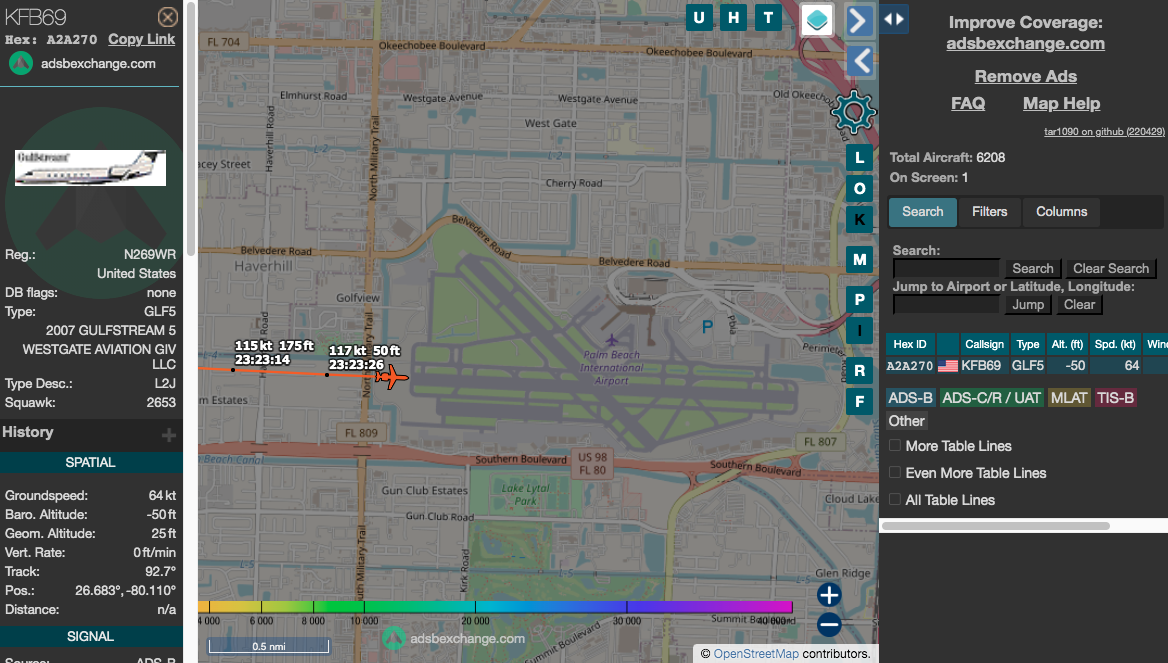Enable More Table Lines checkbox
This screenshot has height=663, width=1168.
pyautogui.click(x=895, y=445)
